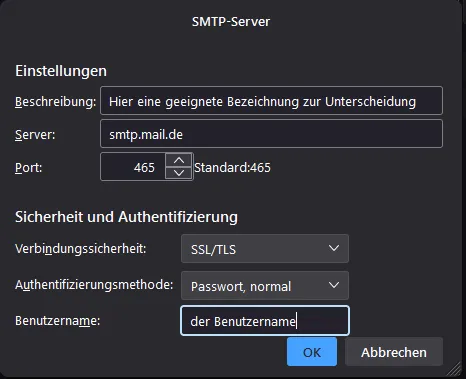Click OK to confirm SMTP settings
Screen dimensions: 466x379
(x=312, y=352)
